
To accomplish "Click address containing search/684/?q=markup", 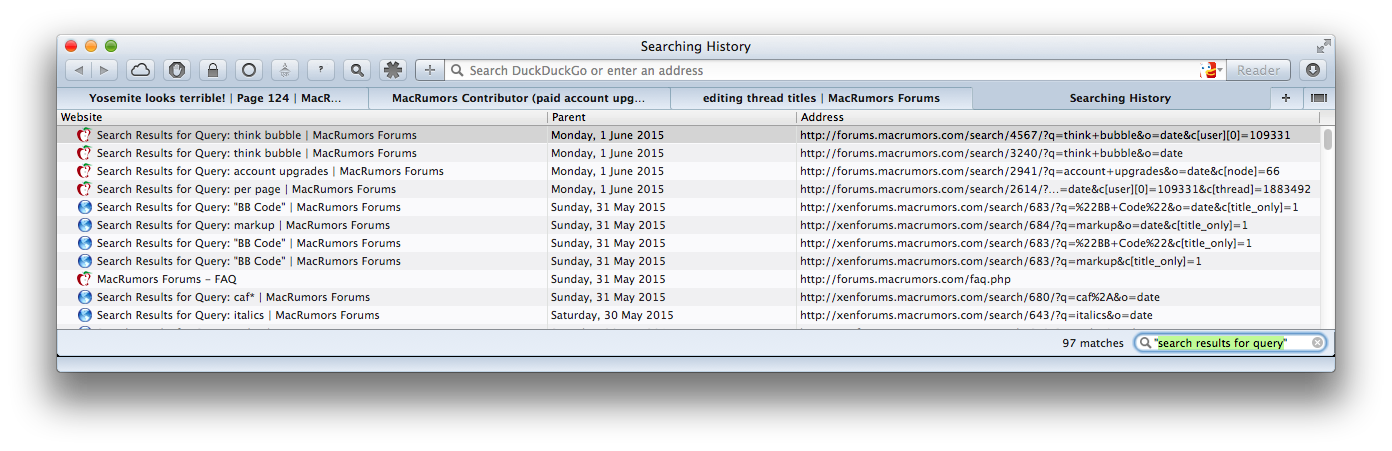I will point(1024,225).
